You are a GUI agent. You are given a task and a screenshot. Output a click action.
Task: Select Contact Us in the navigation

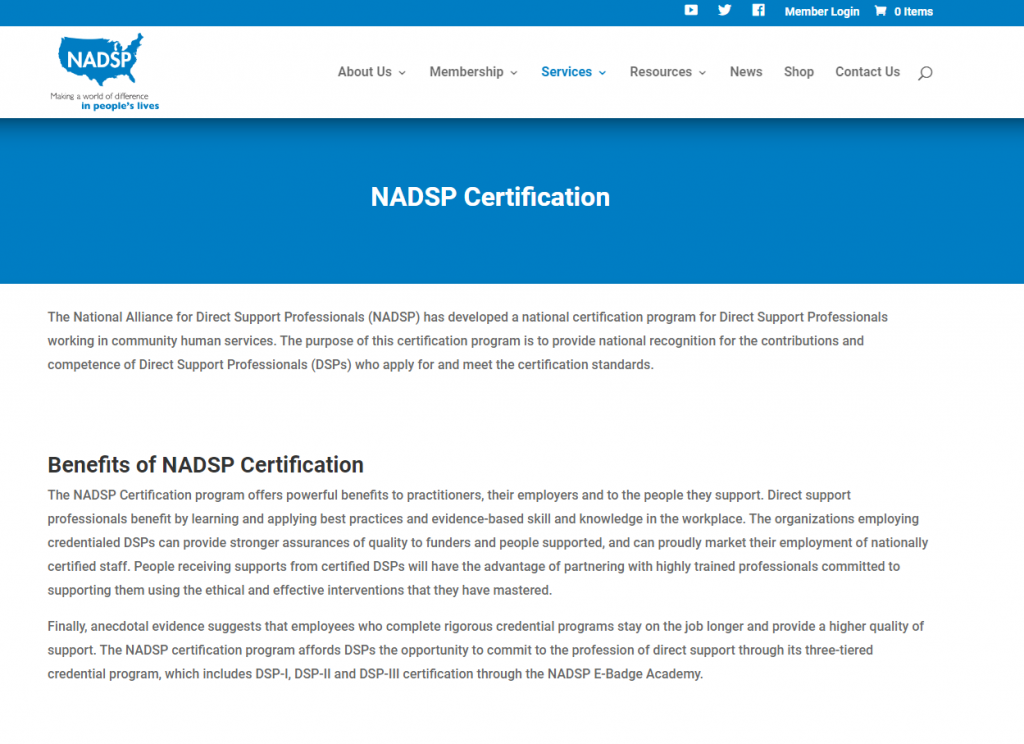[x=867, y=72]
